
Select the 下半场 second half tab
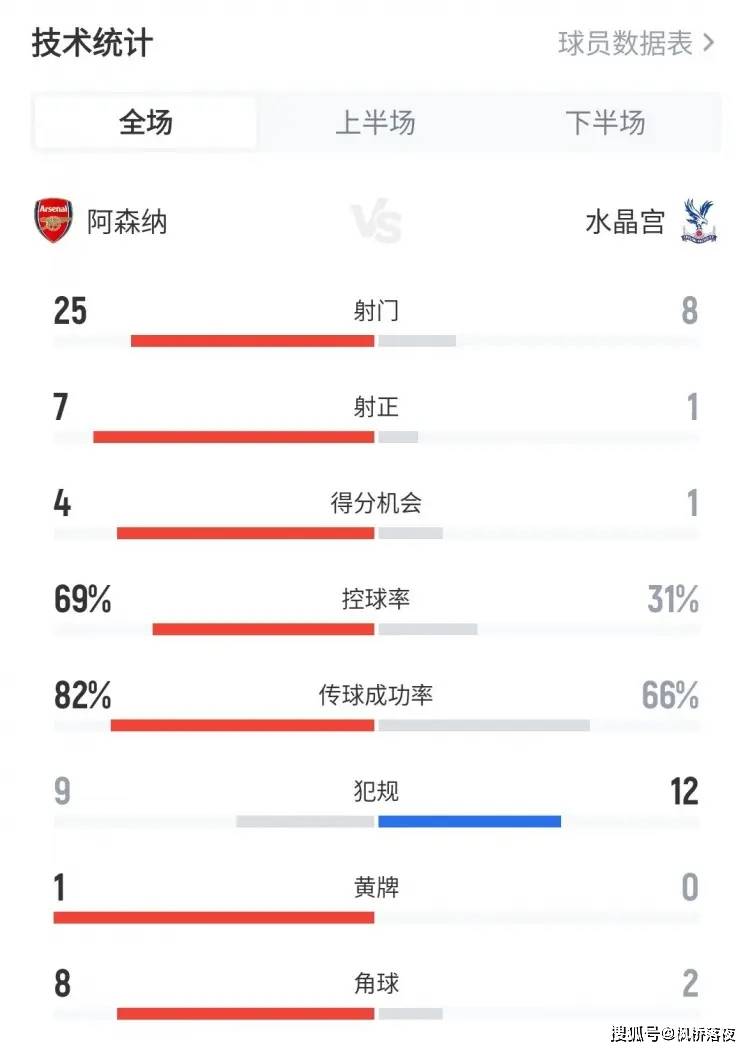pyautogui.click(x=605, y=123)
